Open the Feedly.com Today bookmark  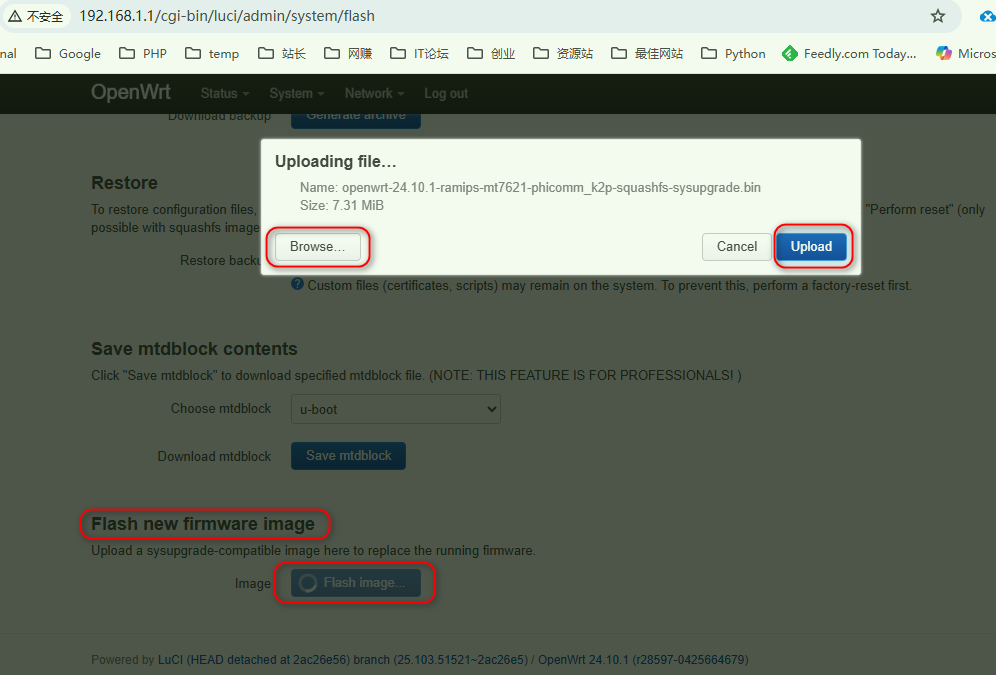point(849,54)
